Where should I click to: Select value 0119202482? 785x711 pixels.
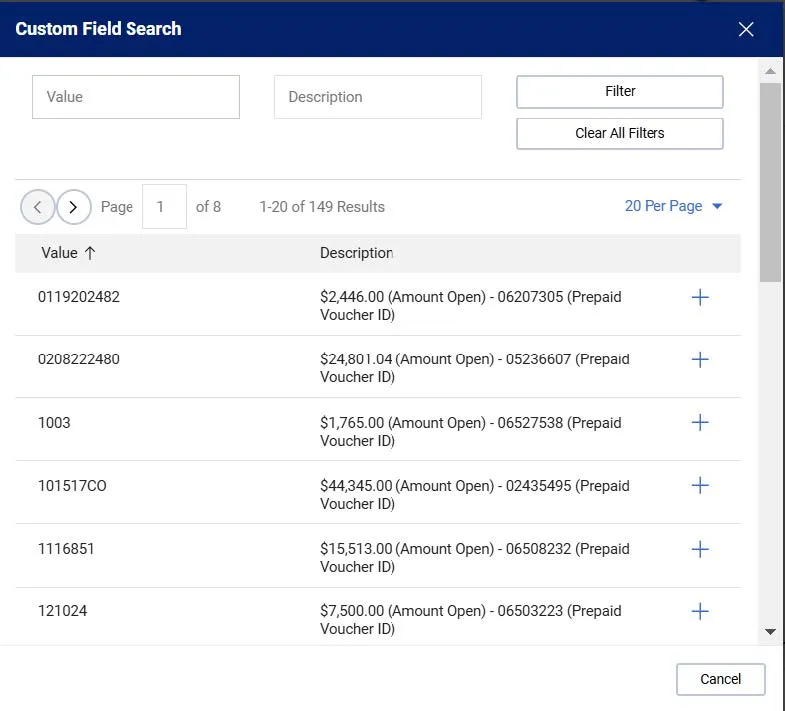(x=79, y=297)
